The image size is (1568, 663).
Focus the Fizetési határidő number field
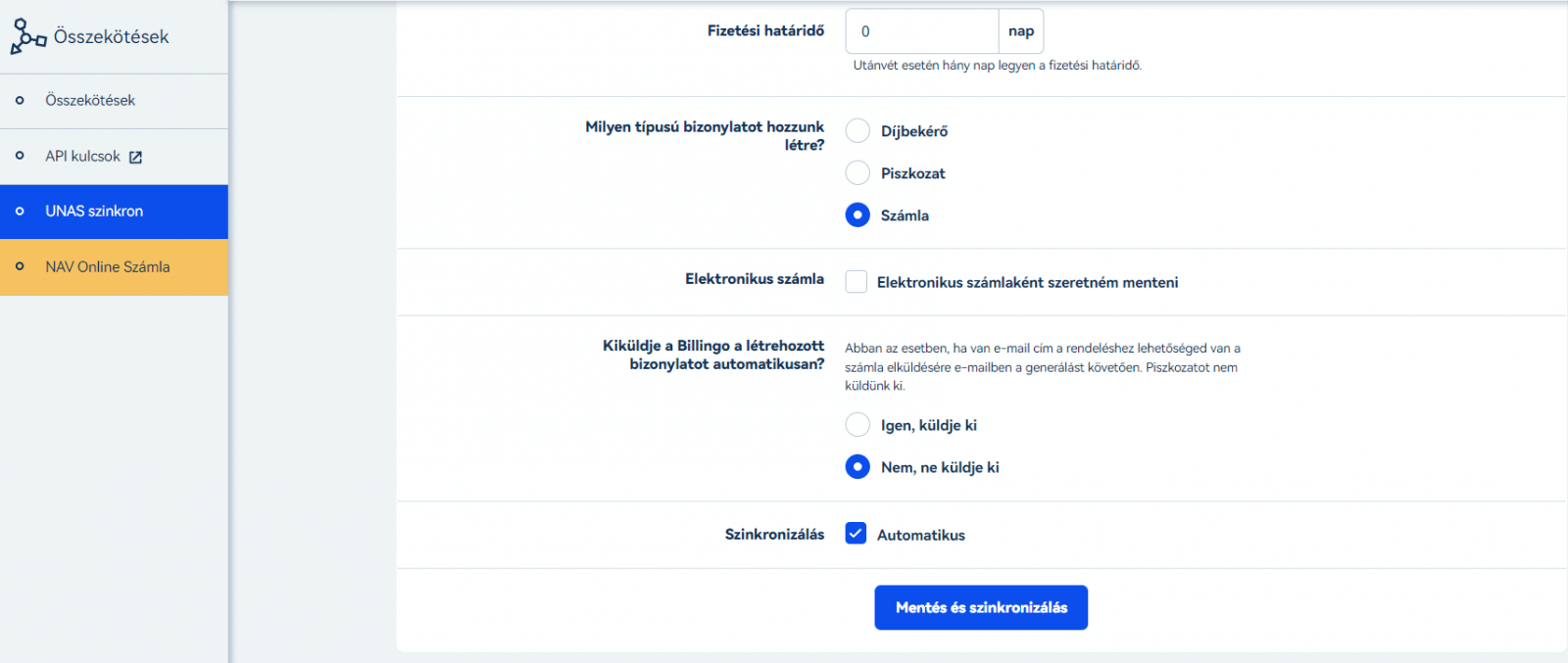pyautogui.click(x=921, y=31)
